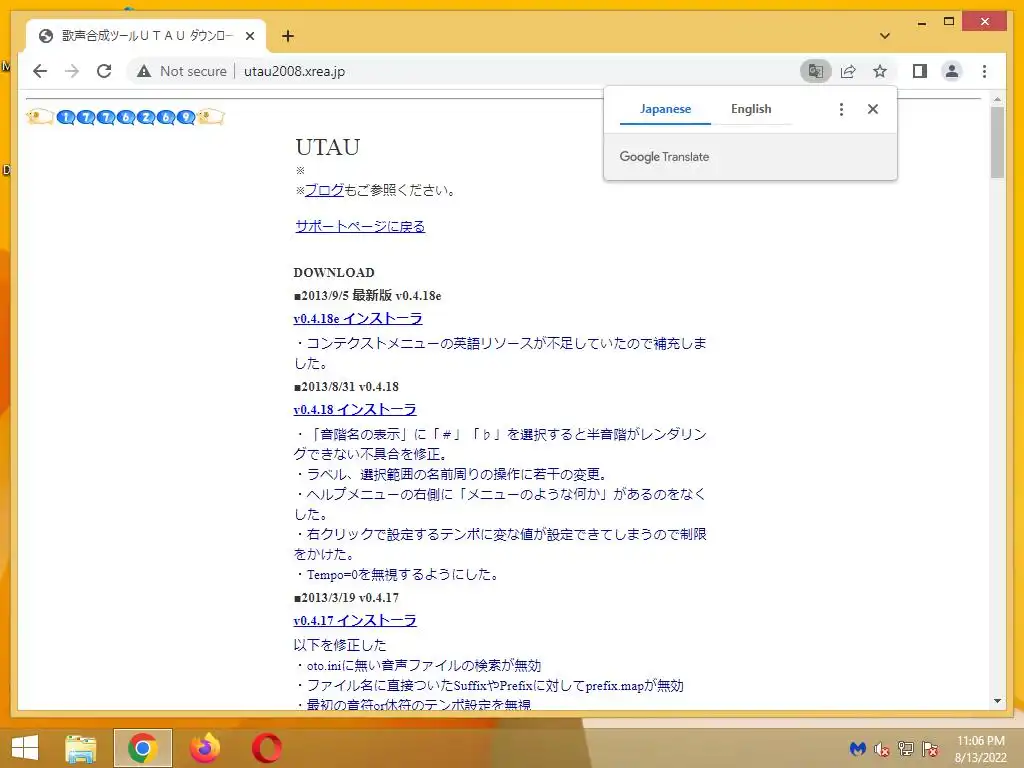1024x768 pixels.
Task: Open a new tab with plus button
Action: [288, 36]
